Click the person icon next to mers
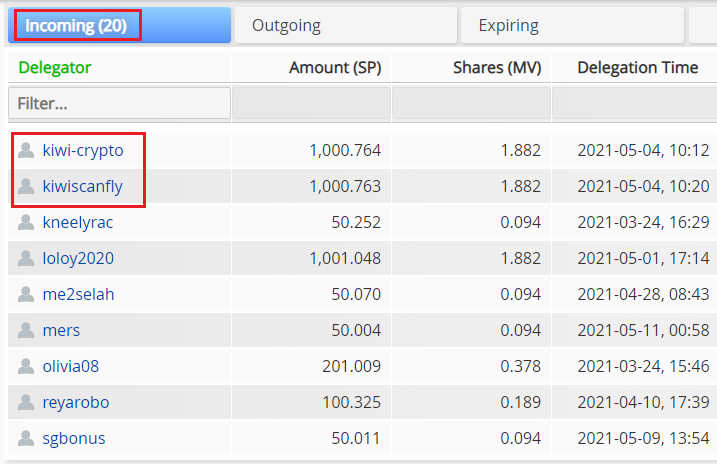The width and height of the screenshot is (717, 464). click(x=26, y=330)
